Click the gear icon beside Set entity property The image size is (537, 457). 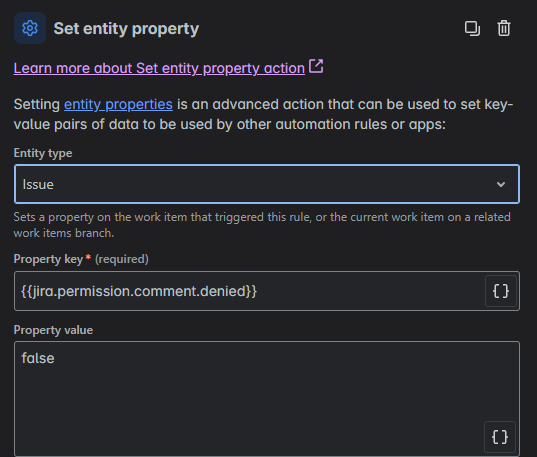tap(30, 28)
